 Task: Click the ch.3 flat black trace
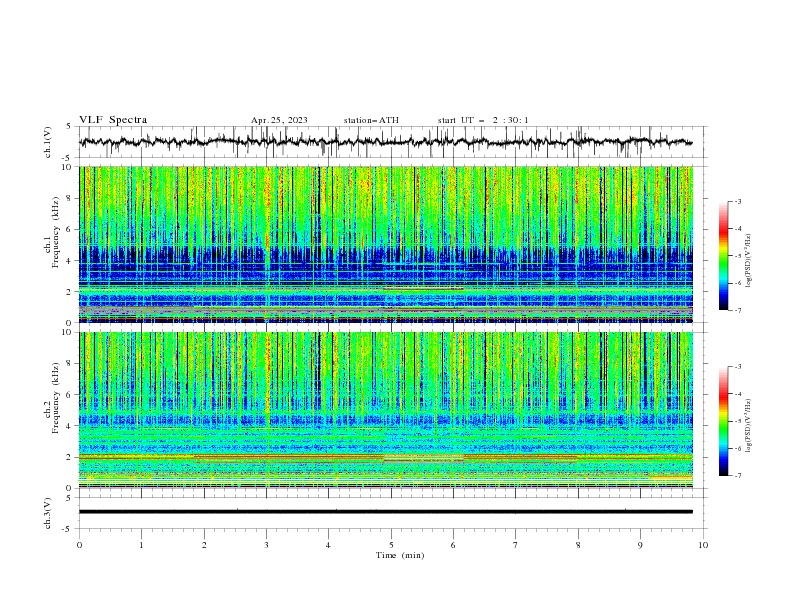click(385, 512)
